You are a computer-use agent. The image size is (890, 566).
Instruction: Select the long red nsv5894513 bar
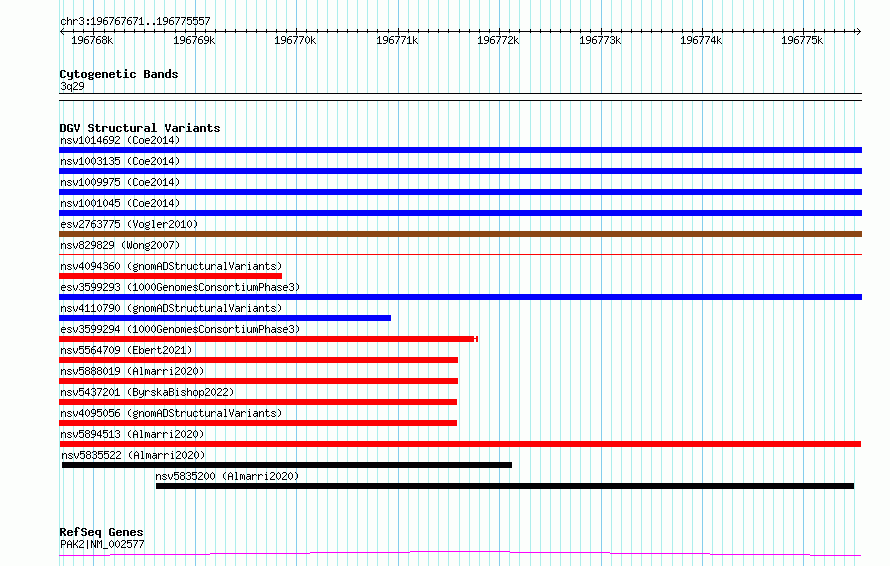(460, 444)
